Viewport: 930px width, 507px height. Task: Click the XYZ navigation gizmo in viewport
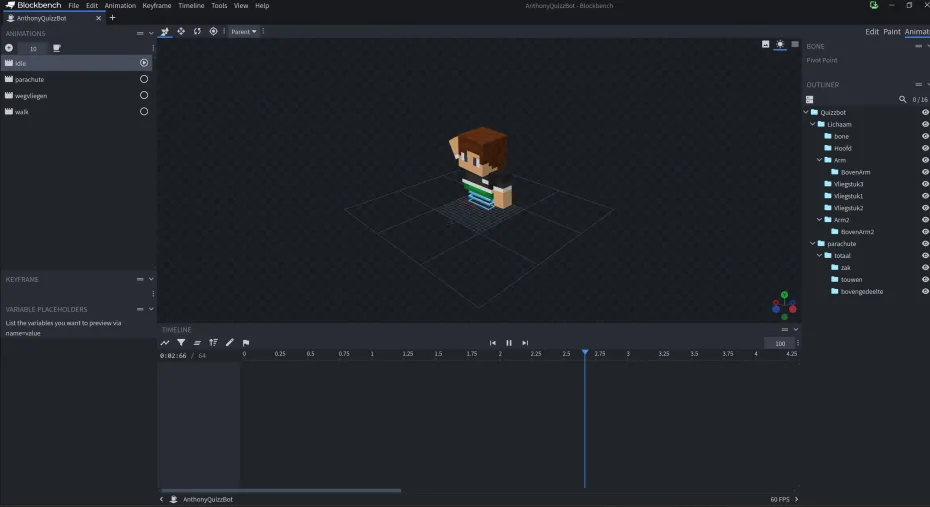[x=784, y=305]
